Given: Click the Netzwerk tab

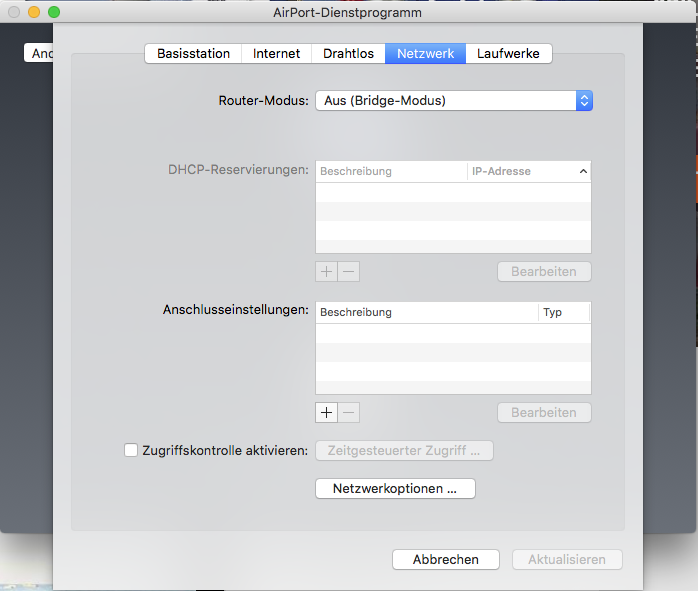Looking at the screenshot, I should click(x=426, y=53).
